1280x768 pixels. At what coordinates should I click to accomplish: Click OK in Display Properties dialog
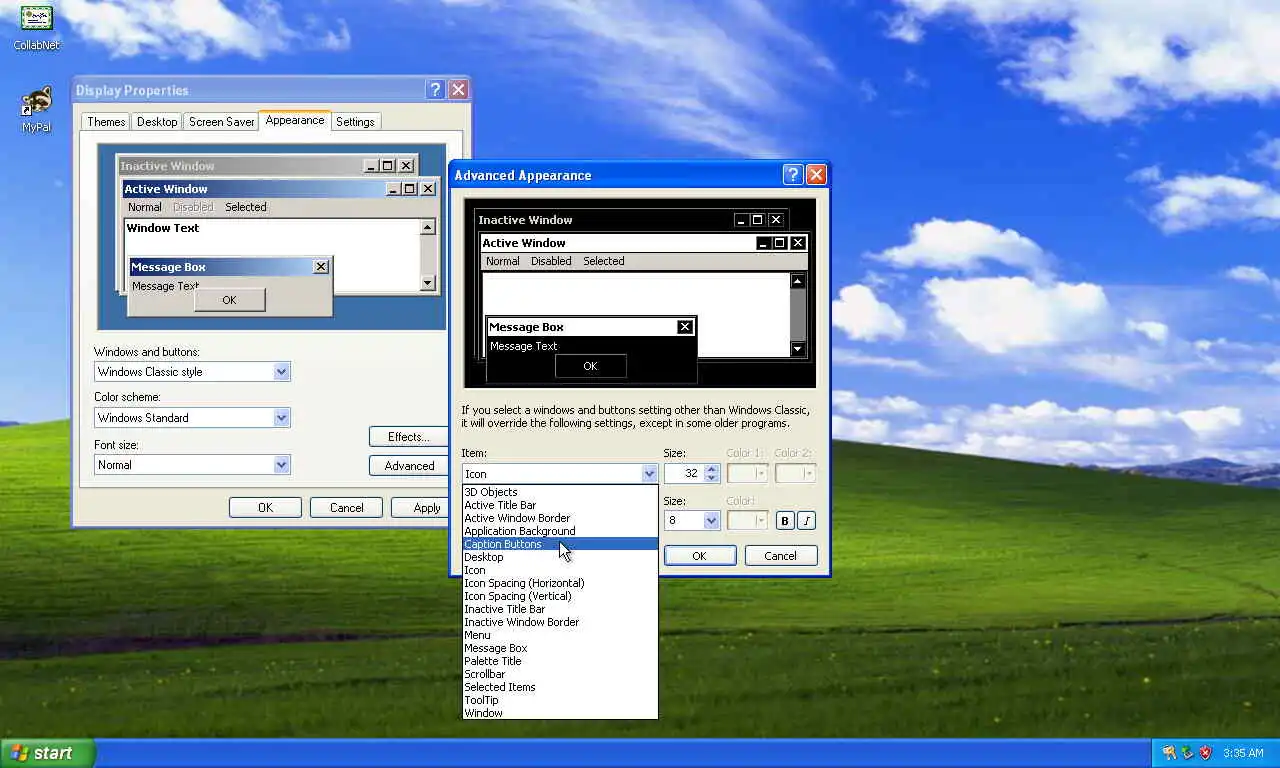point(265,508)
